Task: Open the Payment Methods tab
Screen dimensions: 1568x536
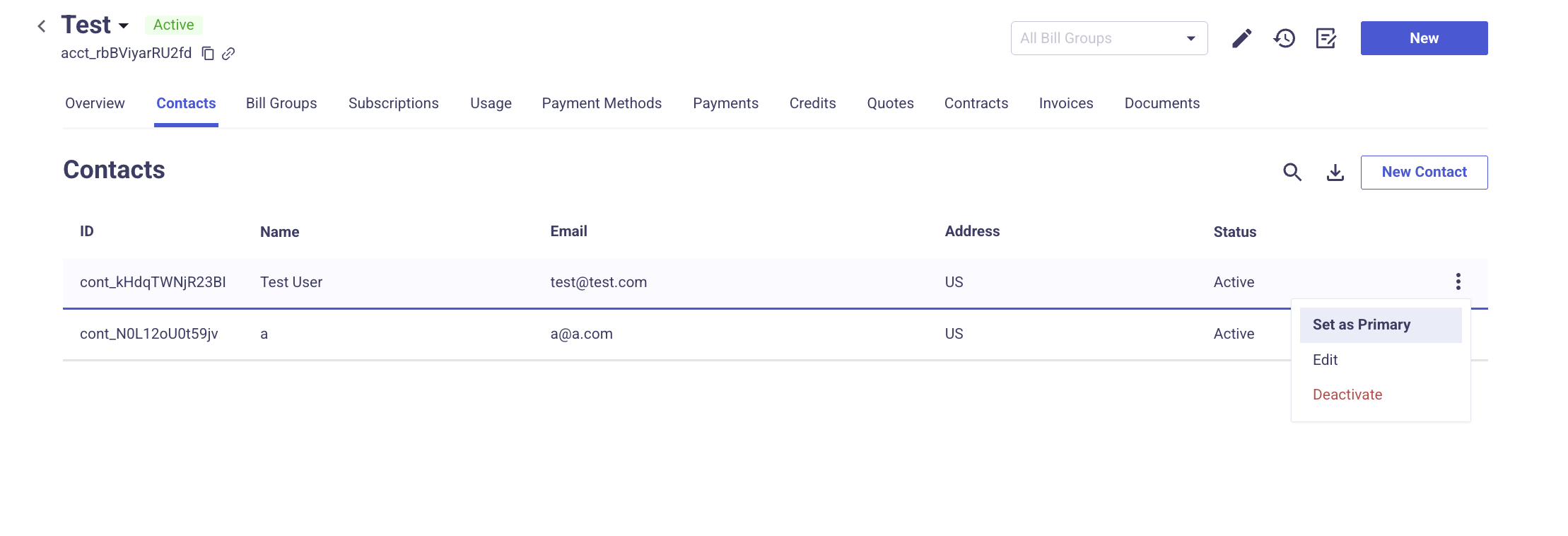Action: pos(602,103)
